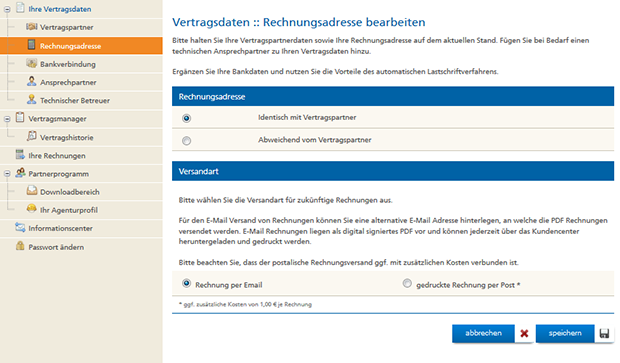The image size is (620, 363).
Task: Click the Passwort ändern lock icon
Action: pyautogui.click(x=20, y=246)
